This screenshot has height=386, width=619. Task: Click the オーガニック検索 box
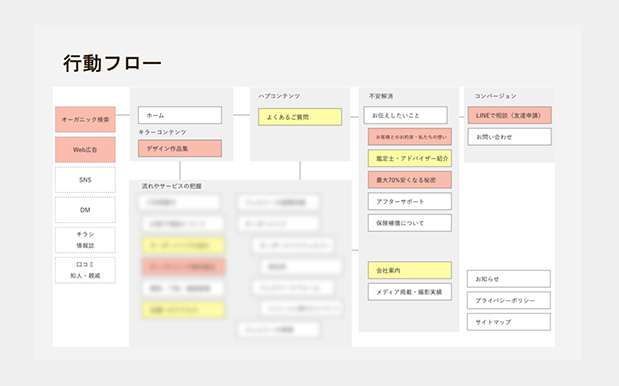point(85,119)
